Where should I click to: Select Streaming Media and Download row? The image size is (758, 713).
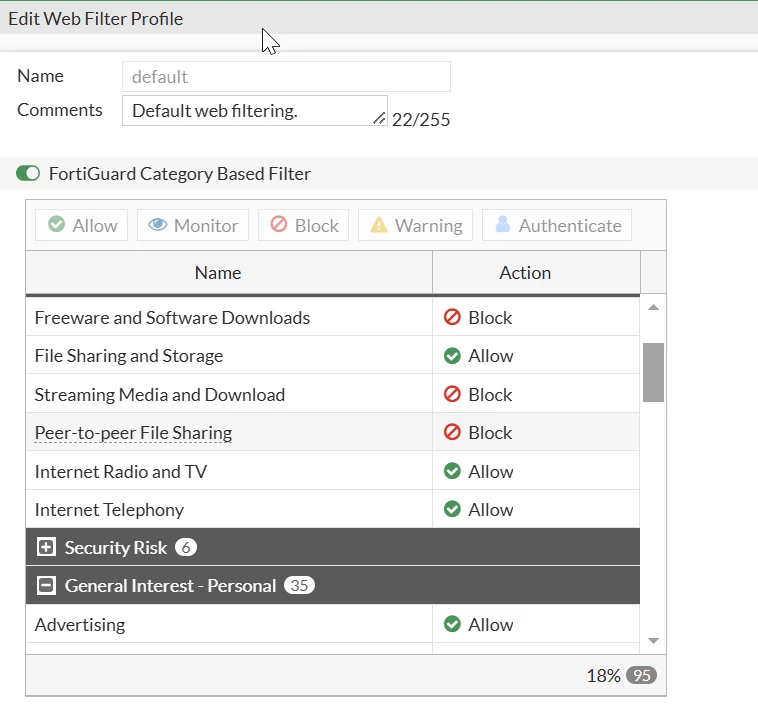[333, 394]
